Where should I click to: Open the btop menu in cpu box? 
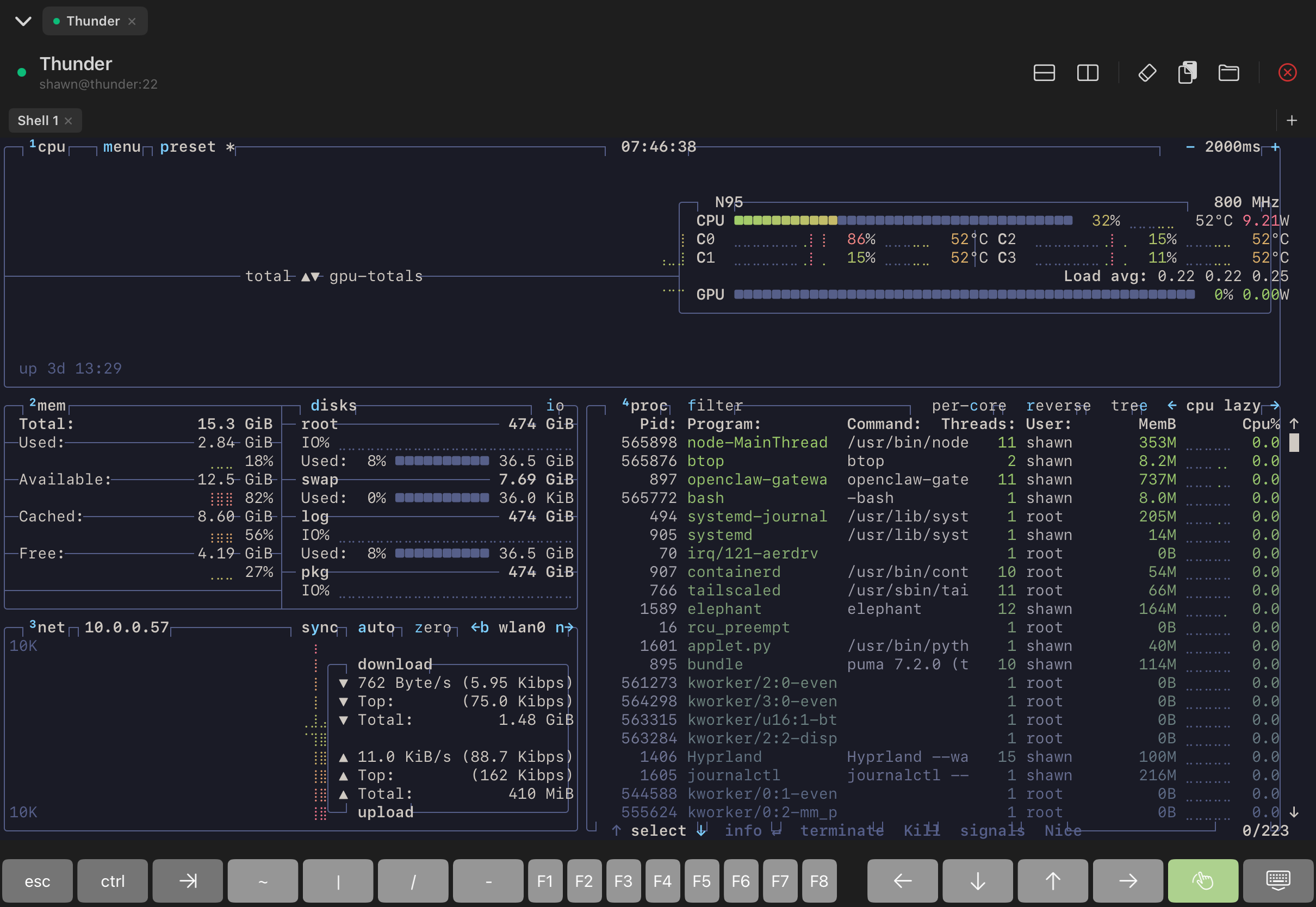click(121, 146)
